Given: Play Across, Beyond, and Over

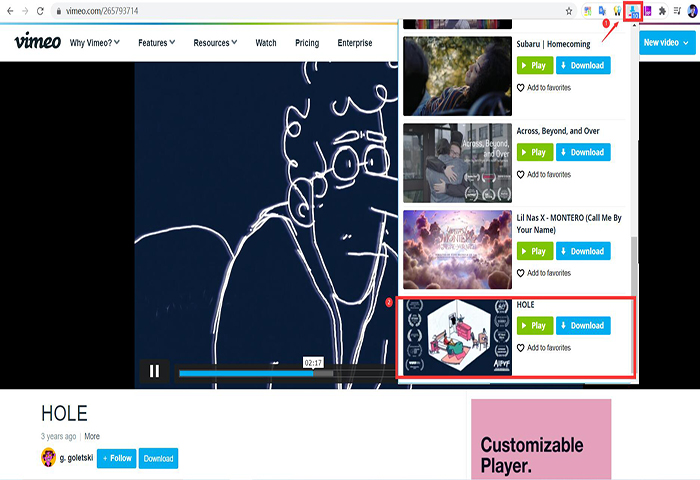Looking at the screenshot, I should (x=535, y=152).
